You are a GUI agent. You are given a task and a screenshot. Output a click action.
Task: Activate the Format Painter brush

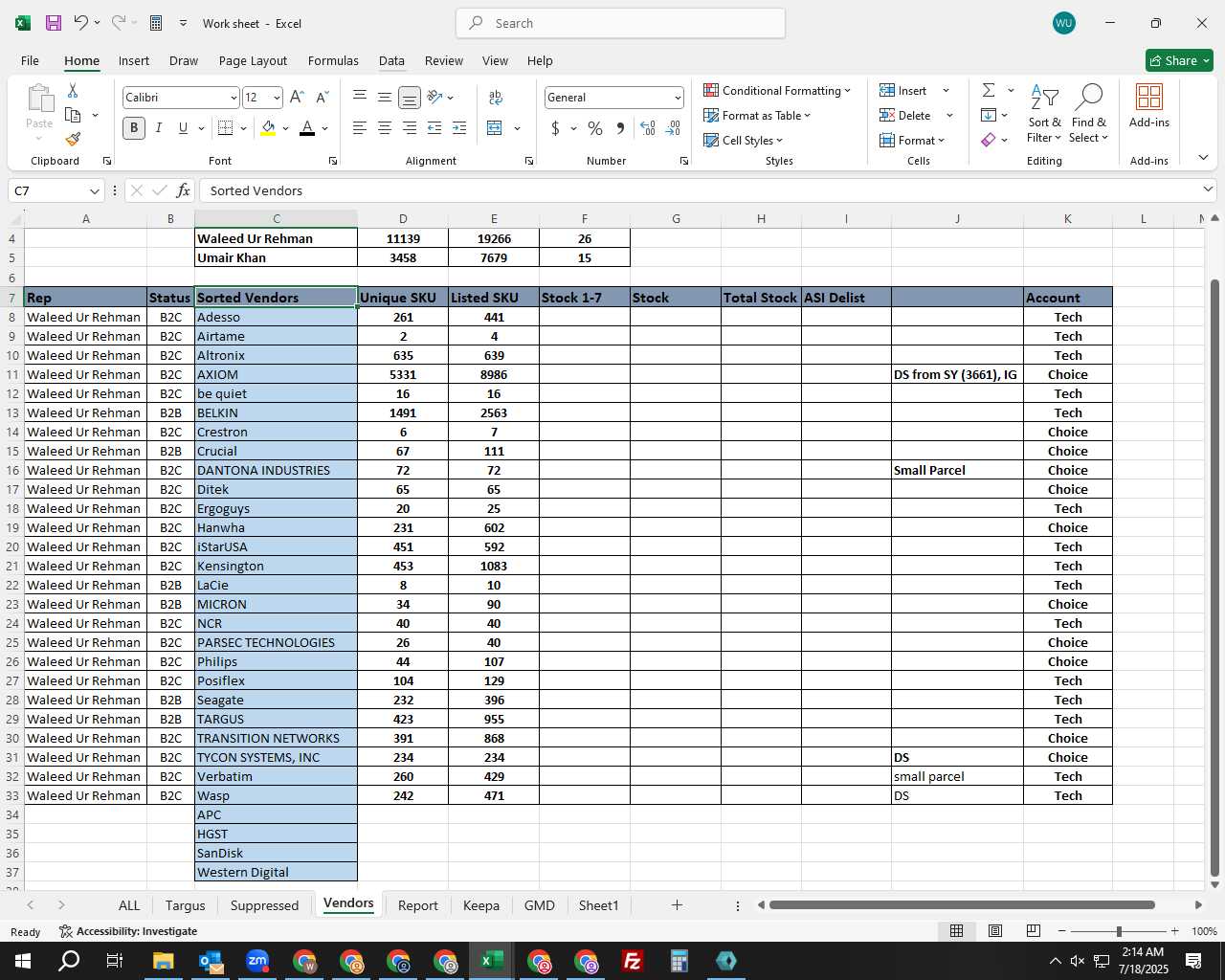73,139
